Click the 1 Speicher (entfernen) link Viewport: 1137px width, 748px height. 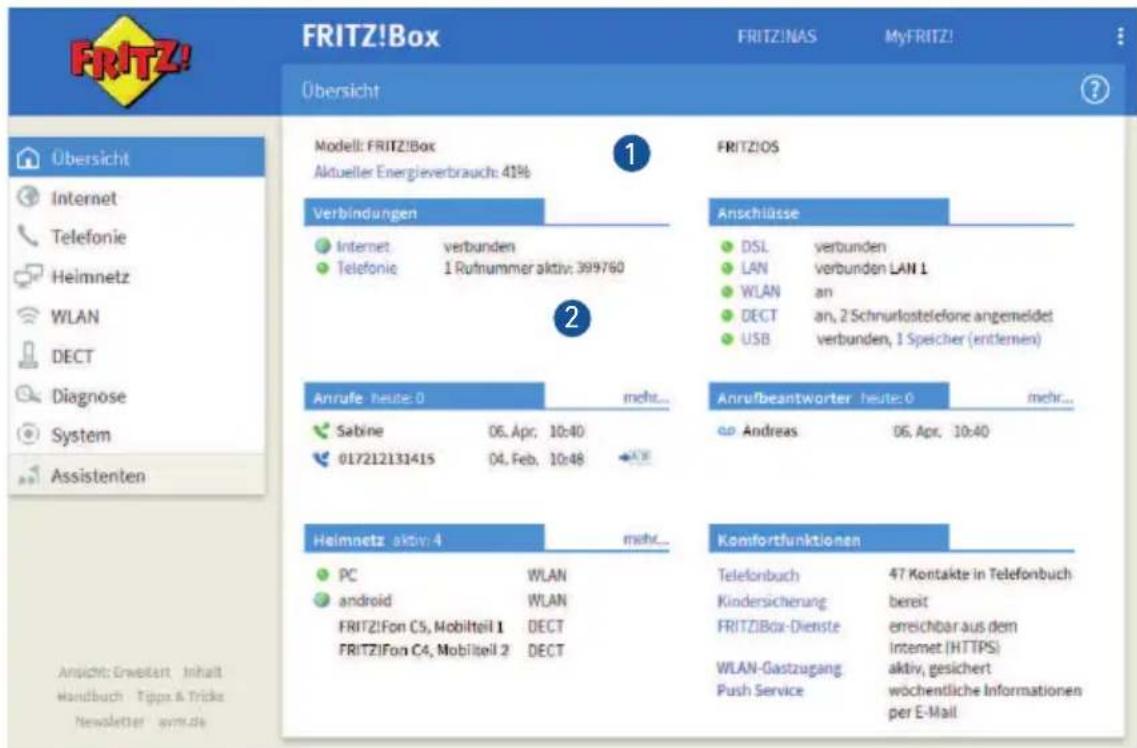pyautogui.click(x=969, y=338)
